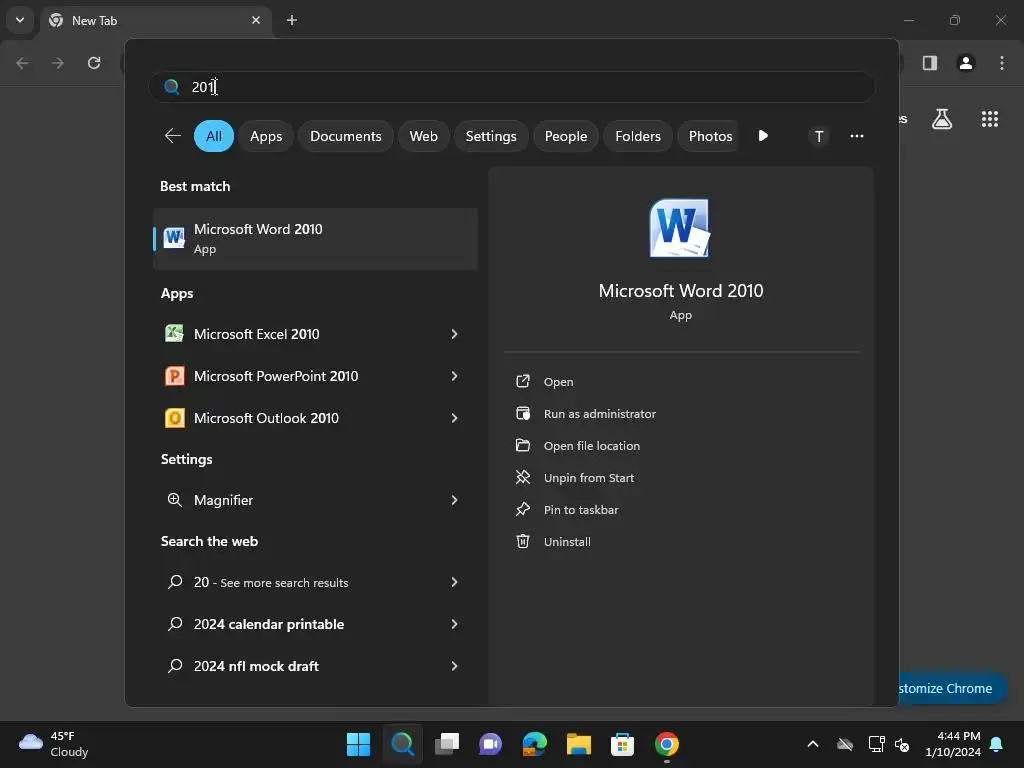Open Chrome three-dot menu

[x=1002, y=63]
